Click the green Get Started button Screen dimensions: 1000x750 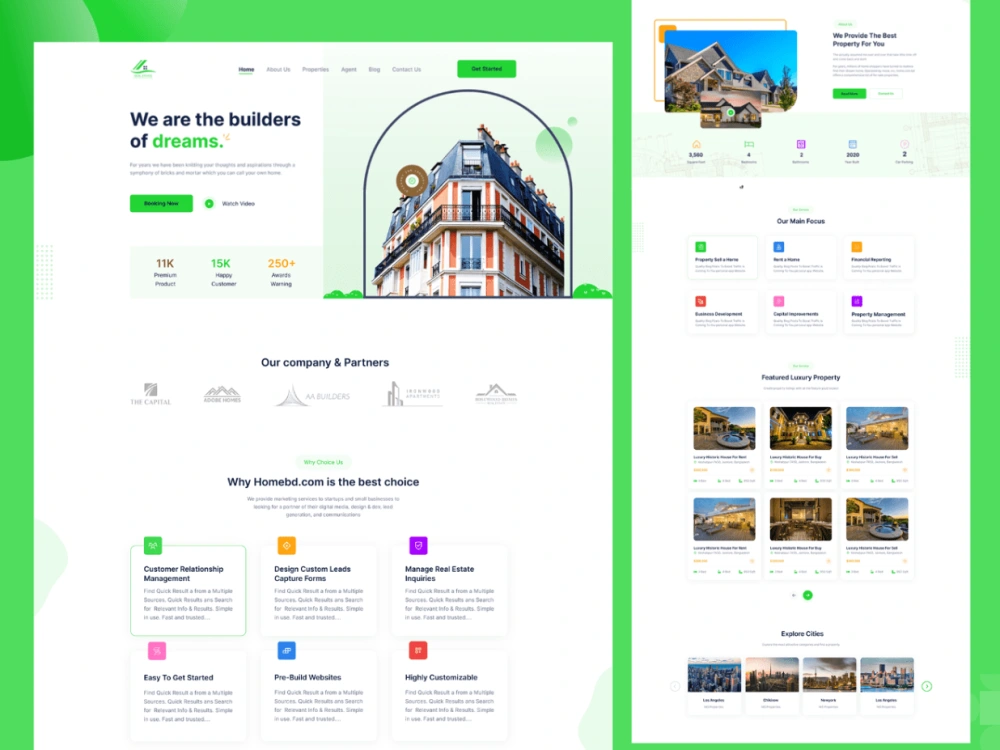pos(487,69)
